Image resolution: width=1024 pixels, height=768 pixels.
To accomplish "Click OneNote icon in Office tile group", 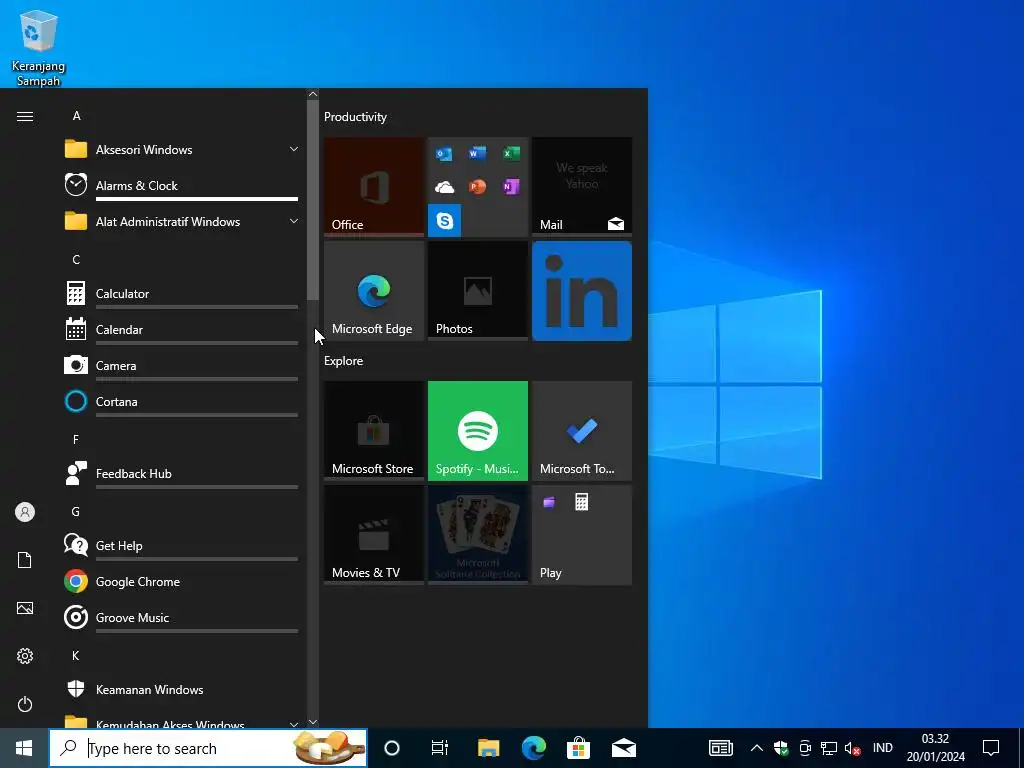I will coord(511,187).
